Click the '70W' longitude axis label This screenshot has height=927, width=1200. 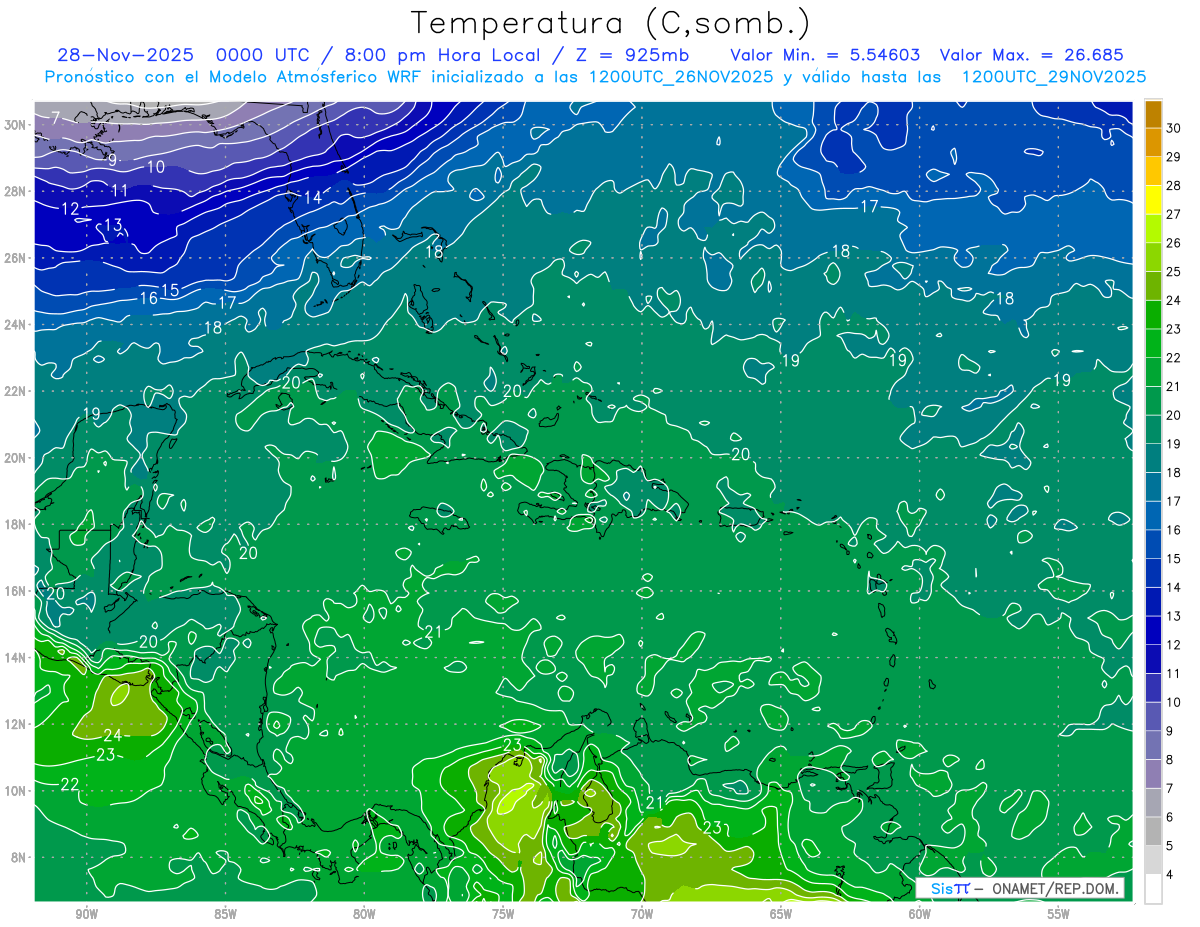click(642, 914)
